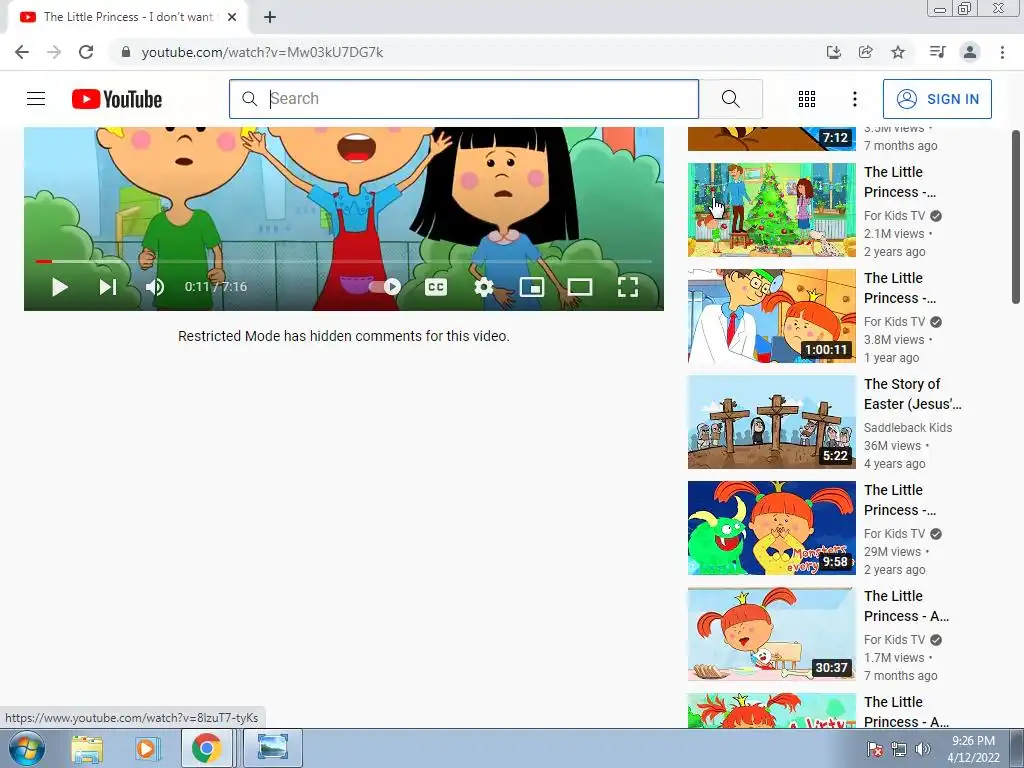Select The Little Princess browser tab
1024x768 pixels.
(127, 17)
